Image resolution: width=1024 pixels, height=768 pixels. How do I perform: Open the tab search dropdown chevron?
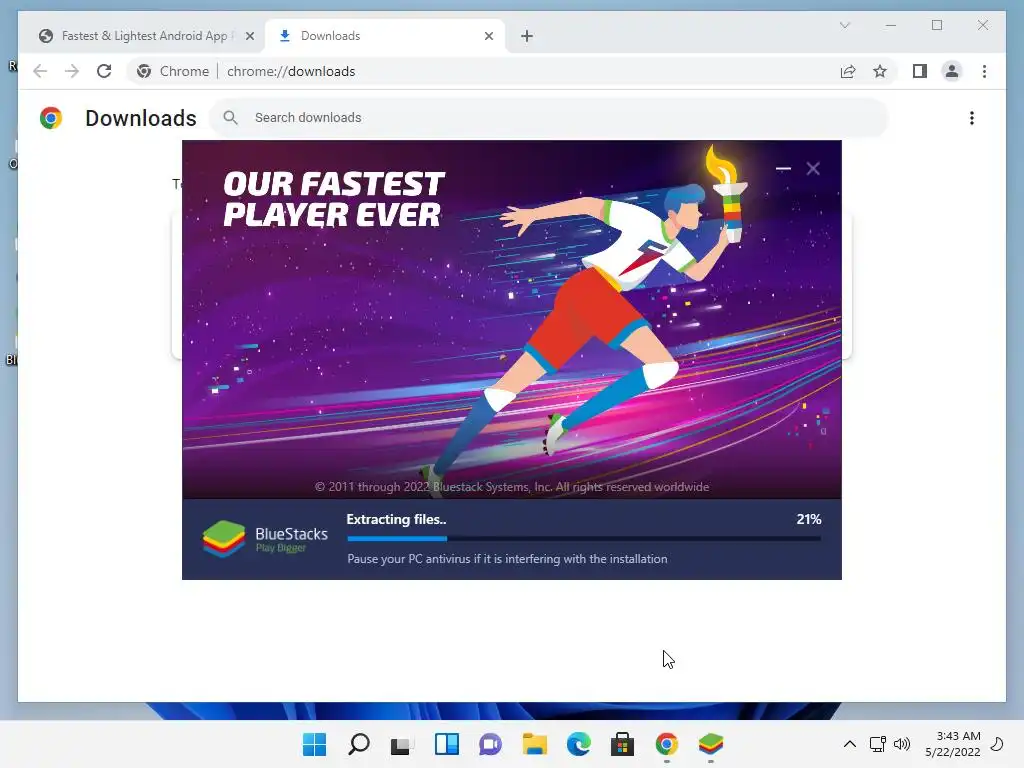[844, 25]
